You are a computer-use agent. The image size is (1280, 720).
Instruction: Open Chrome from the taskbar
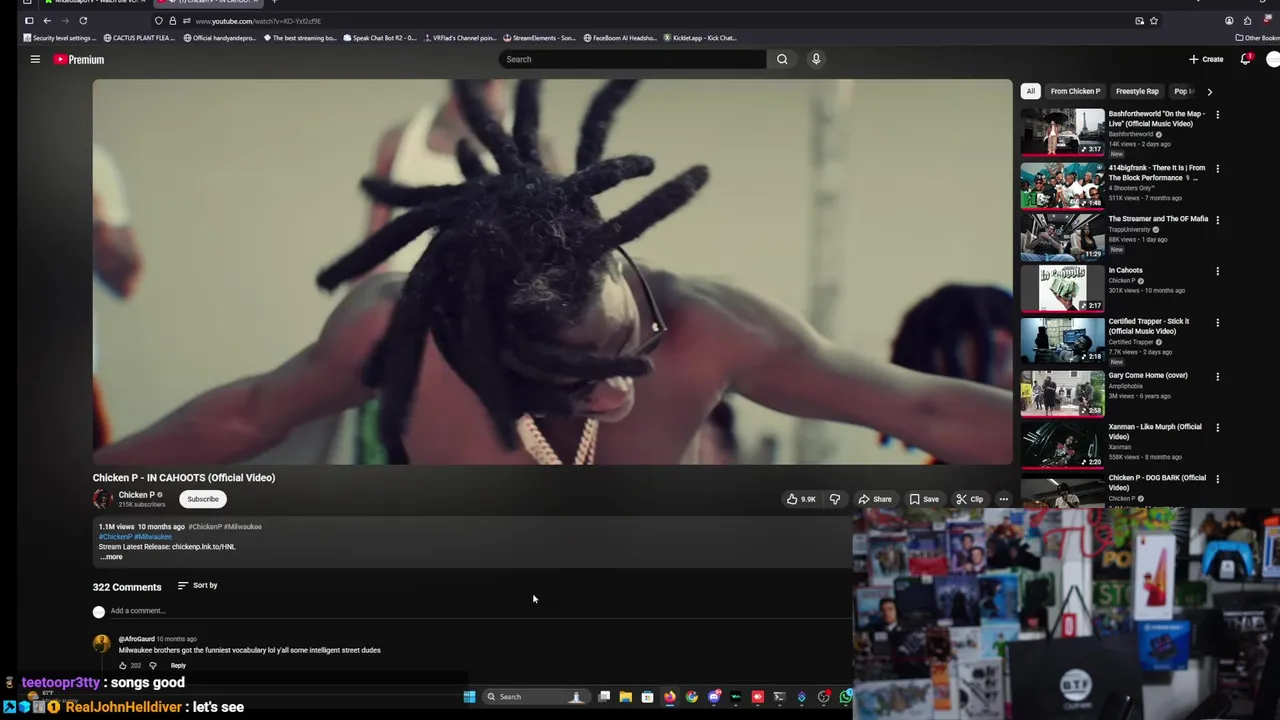coord(692,697)
